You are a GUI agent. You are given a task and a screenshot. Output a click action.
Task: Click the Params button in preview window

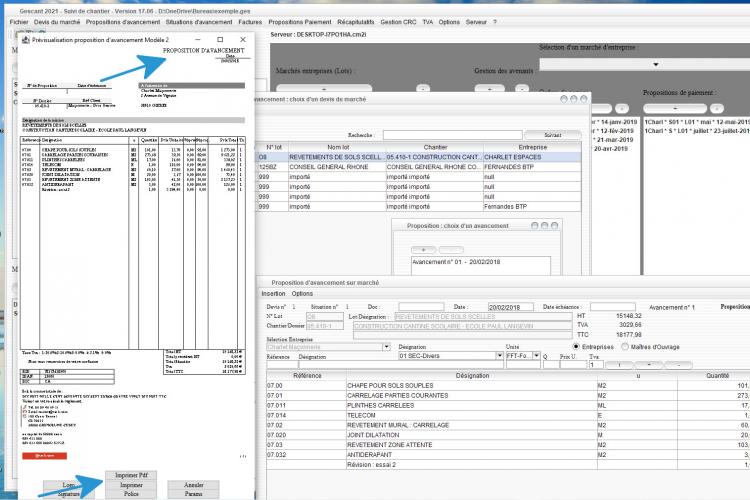(x=194, y=494)
